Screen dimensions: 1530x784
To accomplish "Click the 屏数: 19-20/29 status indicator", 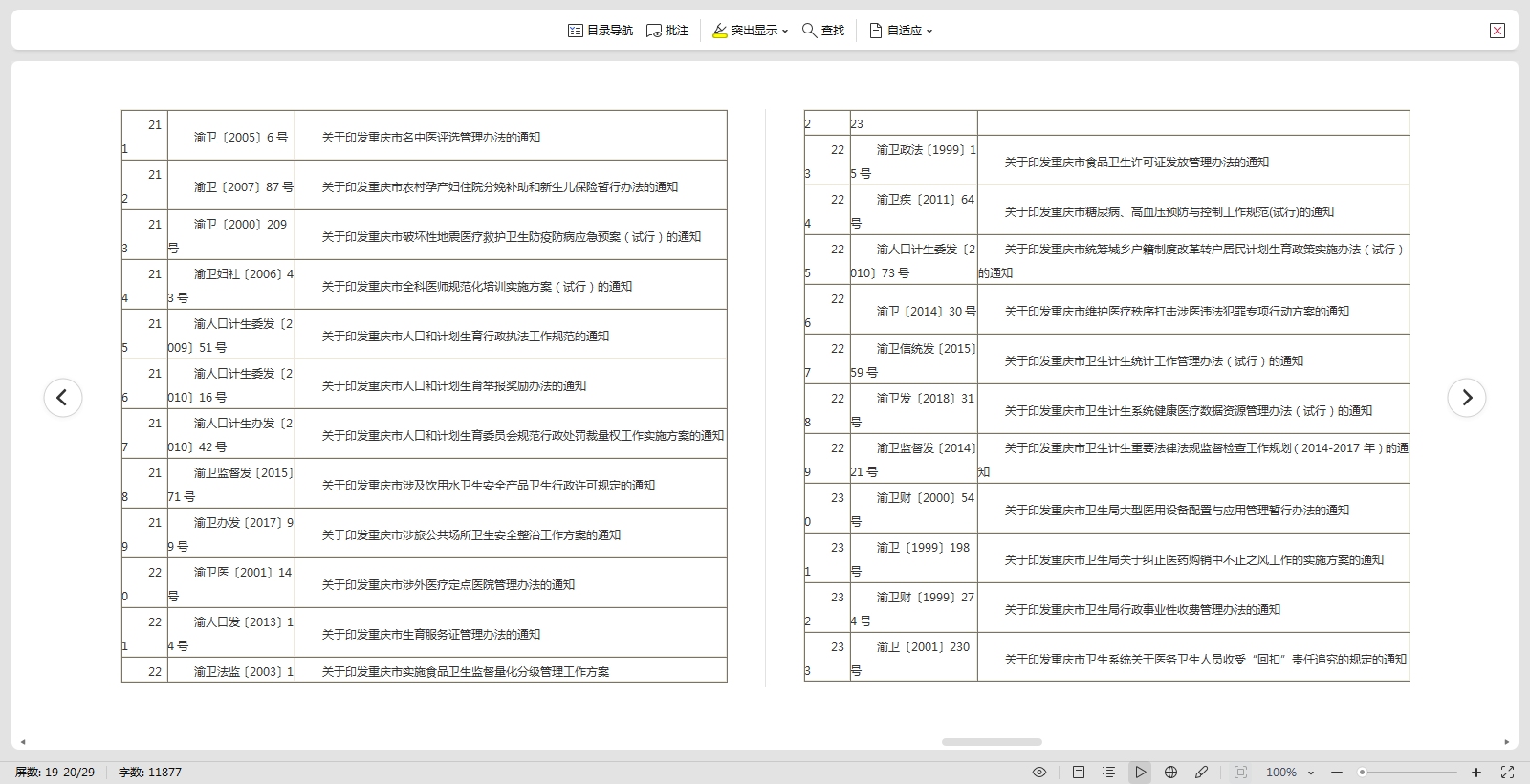I will [x=55, y=773].
